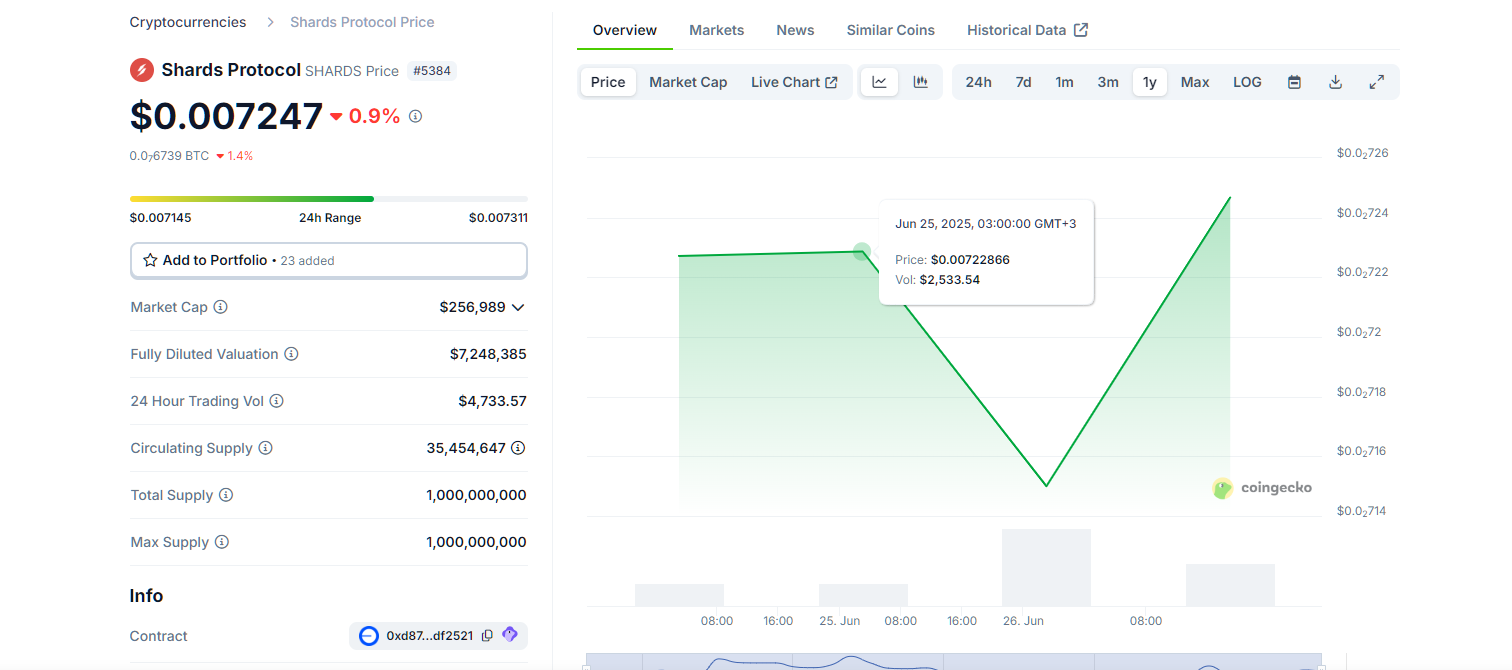This screenshot has width=1512, height=670.
Task: Open the Circulating Supply info icon
Action: [265, 448]
